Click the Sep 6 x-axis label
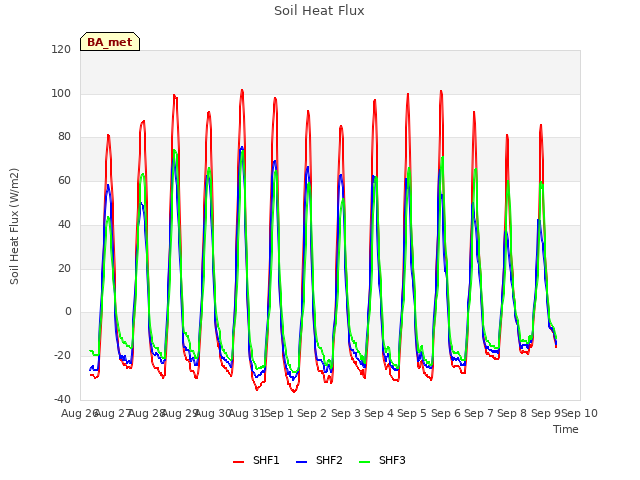 point(446,413)
